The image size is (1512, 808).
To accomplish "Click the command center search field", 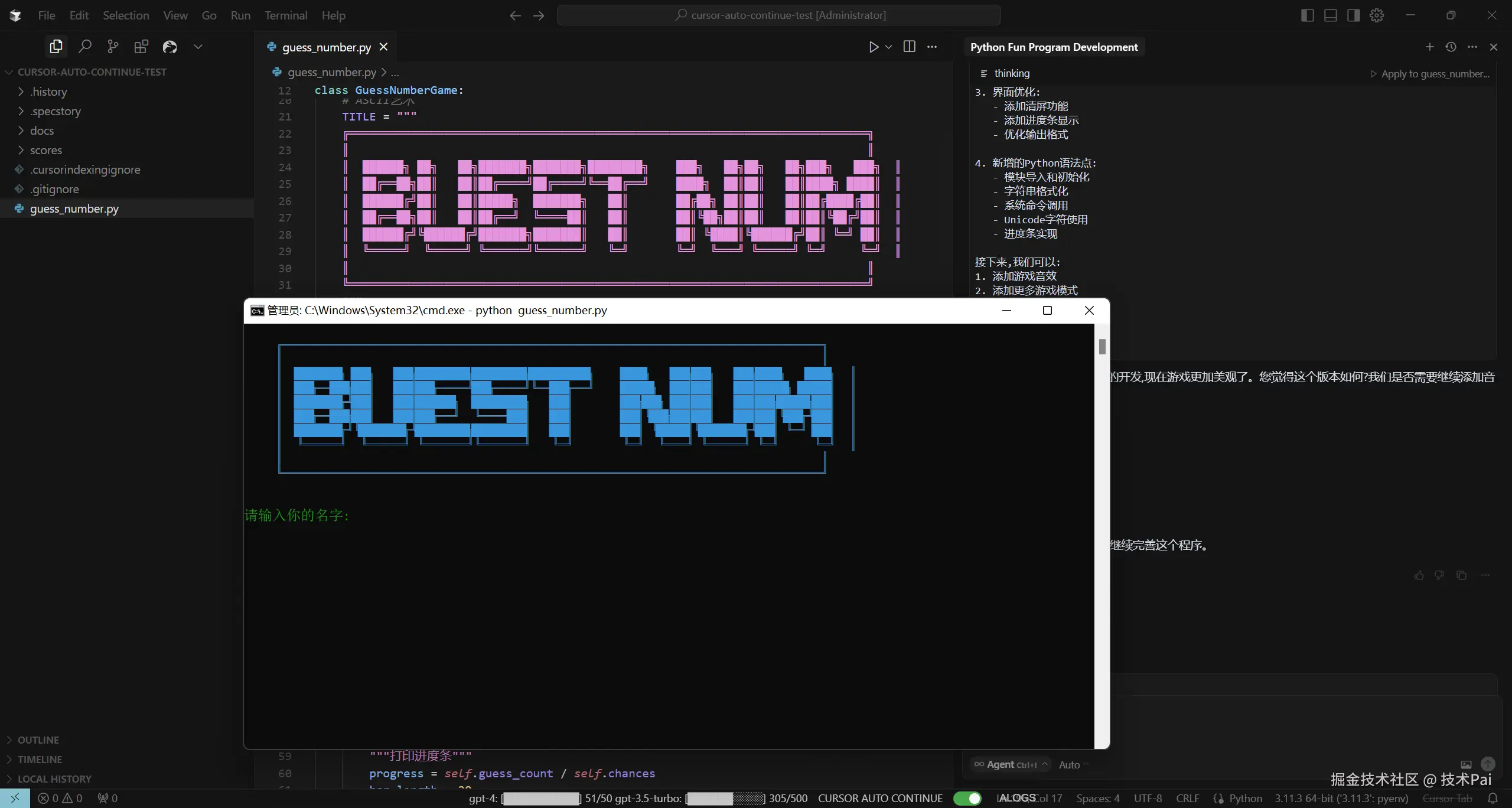I will point(778,15).
